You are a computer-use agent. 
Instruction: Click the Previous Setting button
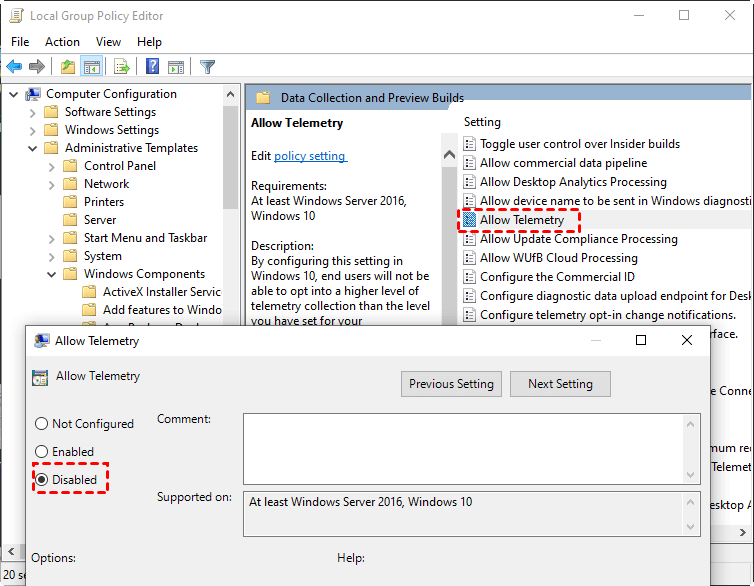[x=451, y=384]
